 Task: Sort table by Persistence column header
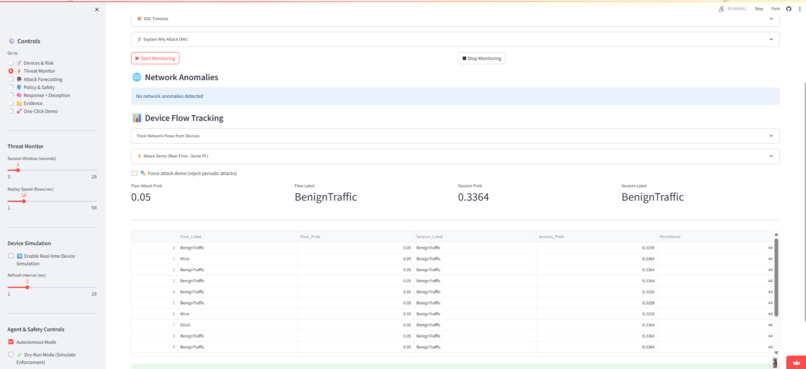pos(716,236)
